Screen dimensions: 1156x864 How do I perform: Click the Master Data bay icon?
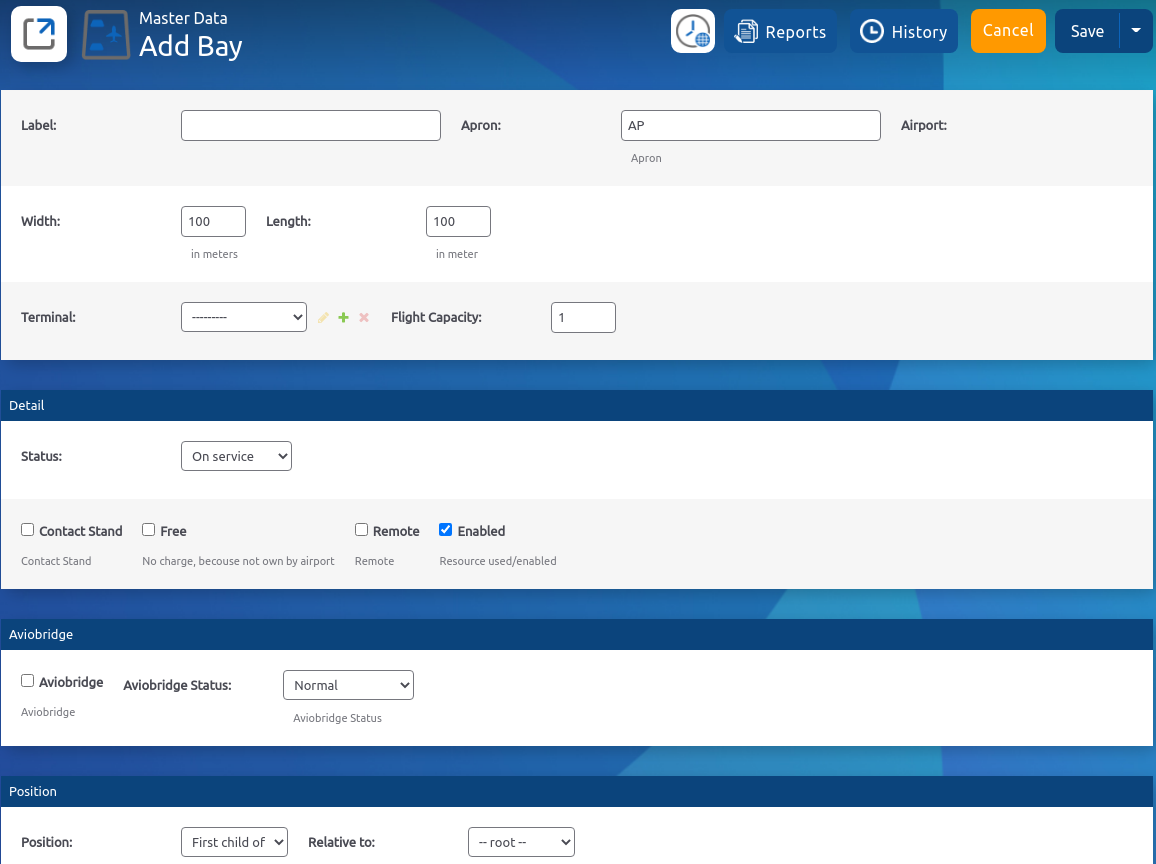pos(105,35)
